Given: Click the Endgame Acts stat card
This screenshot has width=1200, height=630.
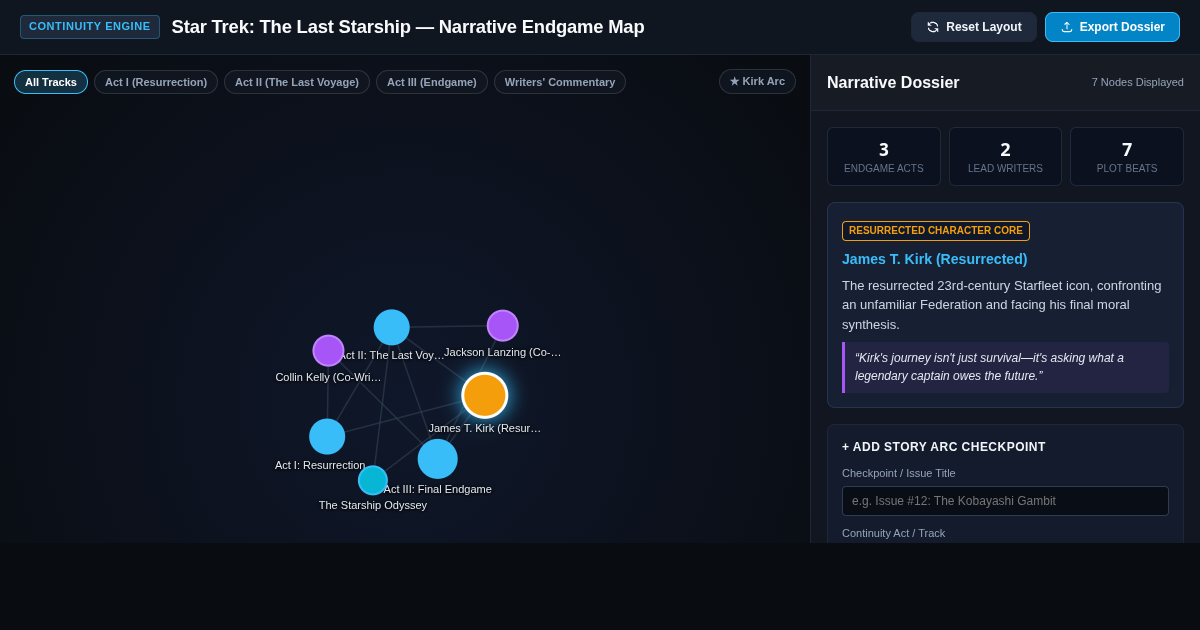Looking at the screenshot, I should coord(884,156).
